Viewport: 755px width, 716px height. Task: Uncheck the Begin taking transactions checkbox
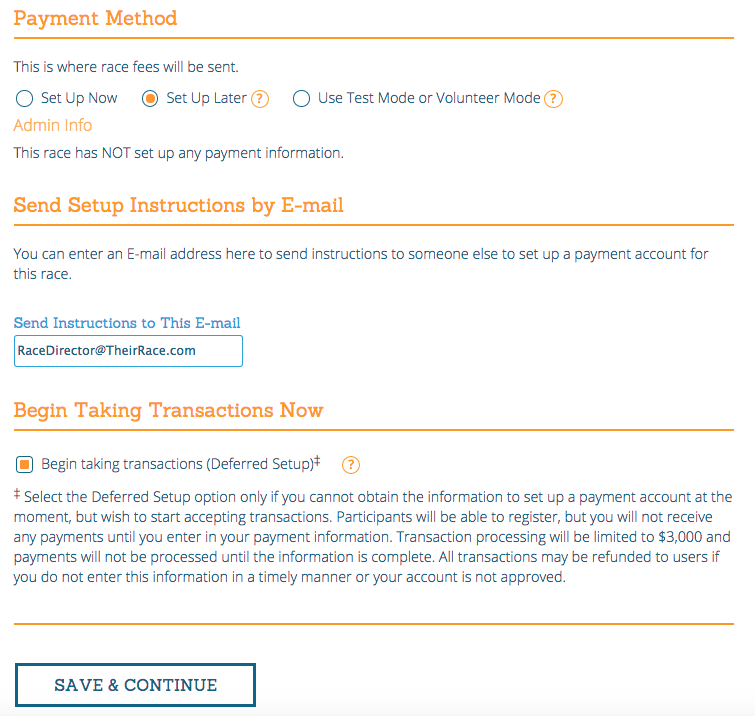click(x=25, y=465)
